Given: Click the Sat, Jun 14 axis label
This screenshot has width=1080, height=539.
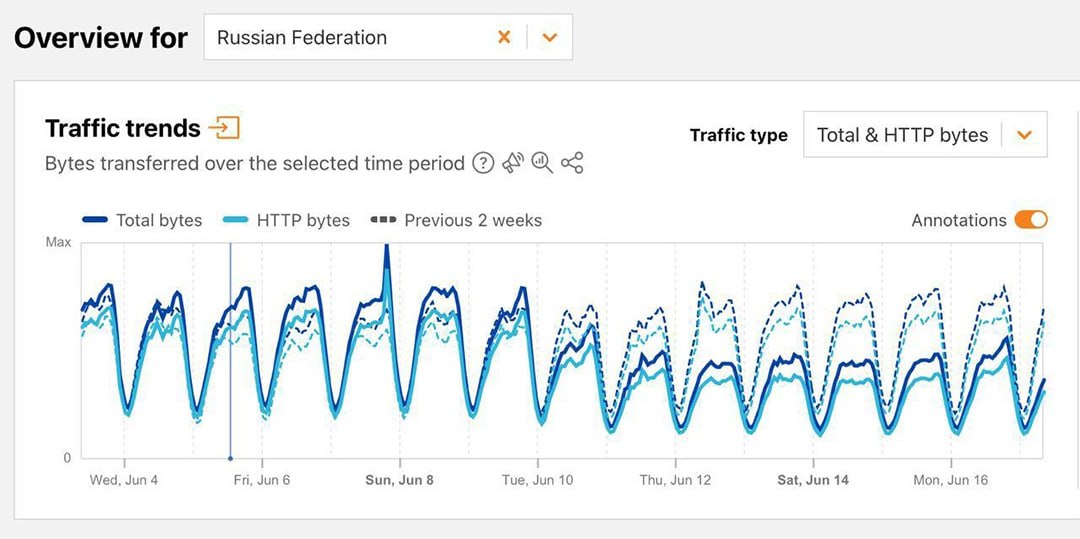Looking at the screenshot, I should (812, 480).
